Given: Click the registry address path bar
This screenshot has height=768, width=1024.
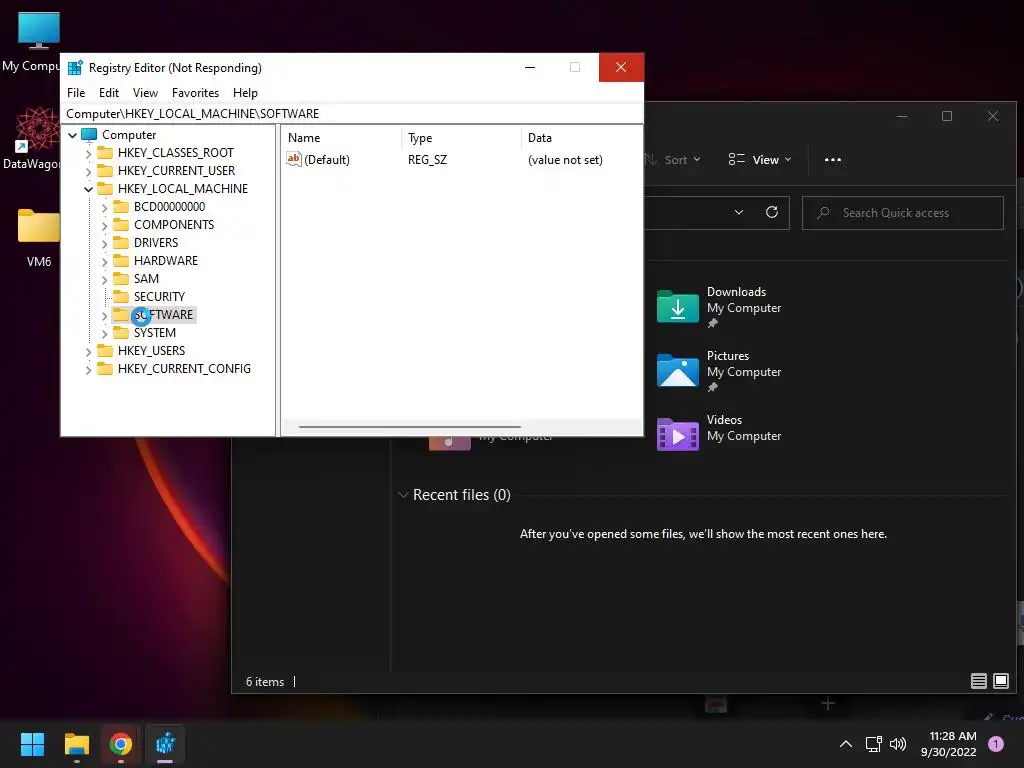Looking at the screenshot, I should [x=351, y=114].
